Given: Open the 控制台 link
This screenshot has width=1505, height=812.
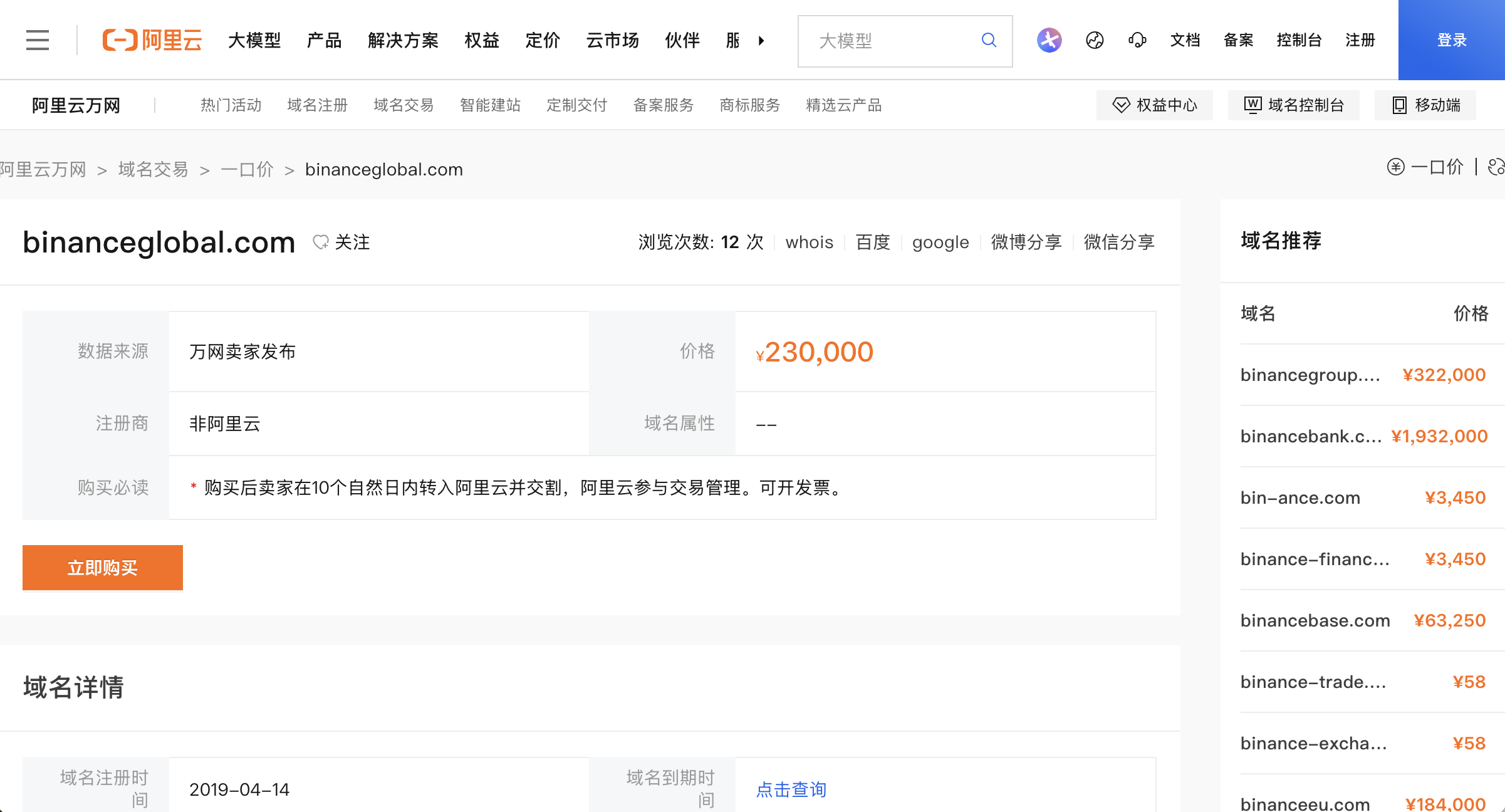Looking at the screenshot, I should click(x=1299, y=40).
